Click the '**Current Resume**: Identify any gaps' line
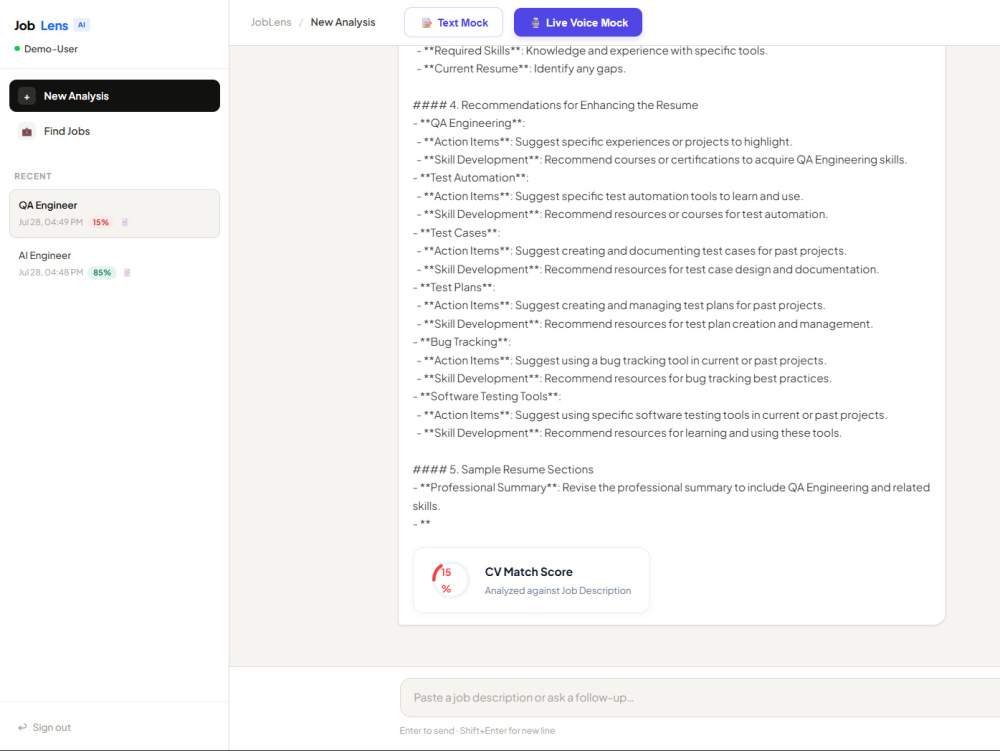1000x751 pixels. [521, 69]
